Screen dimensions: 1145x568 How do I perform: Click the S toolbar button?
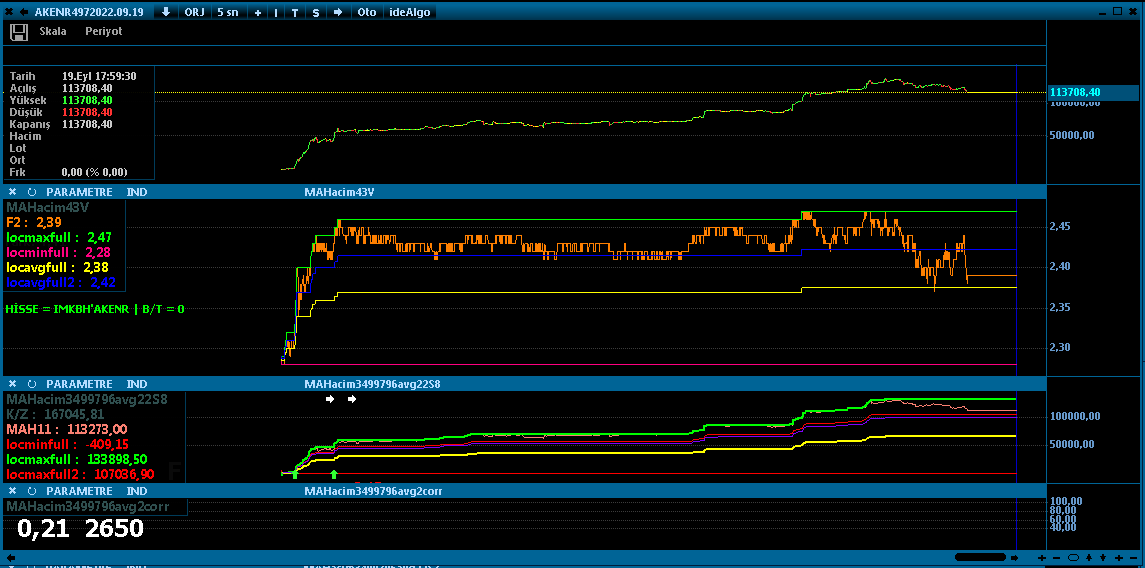click(315, 13)
